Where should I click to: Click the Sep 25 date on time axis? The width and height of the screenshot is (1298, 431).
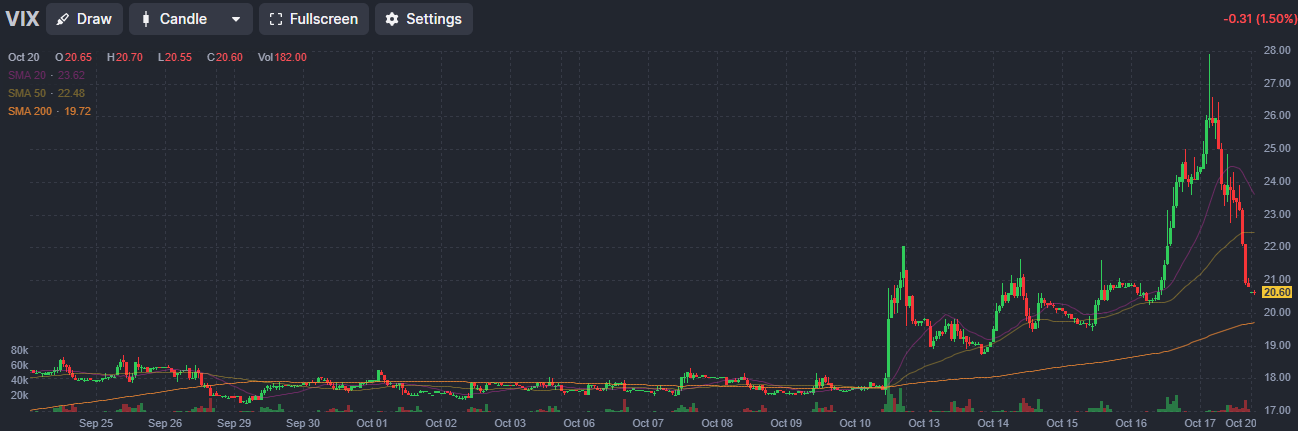[95, 423]
